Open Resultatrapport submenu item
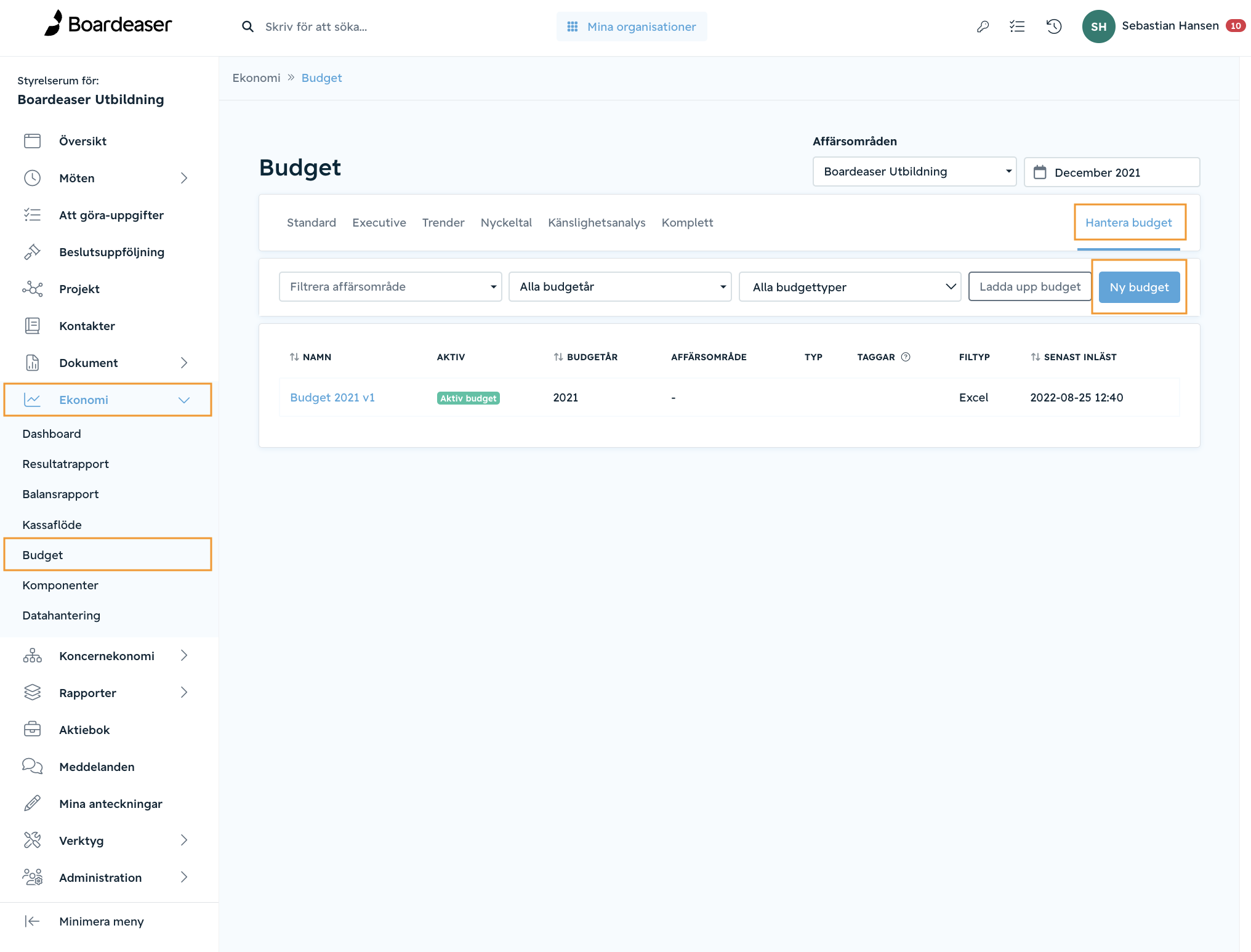 pos(65,464)
